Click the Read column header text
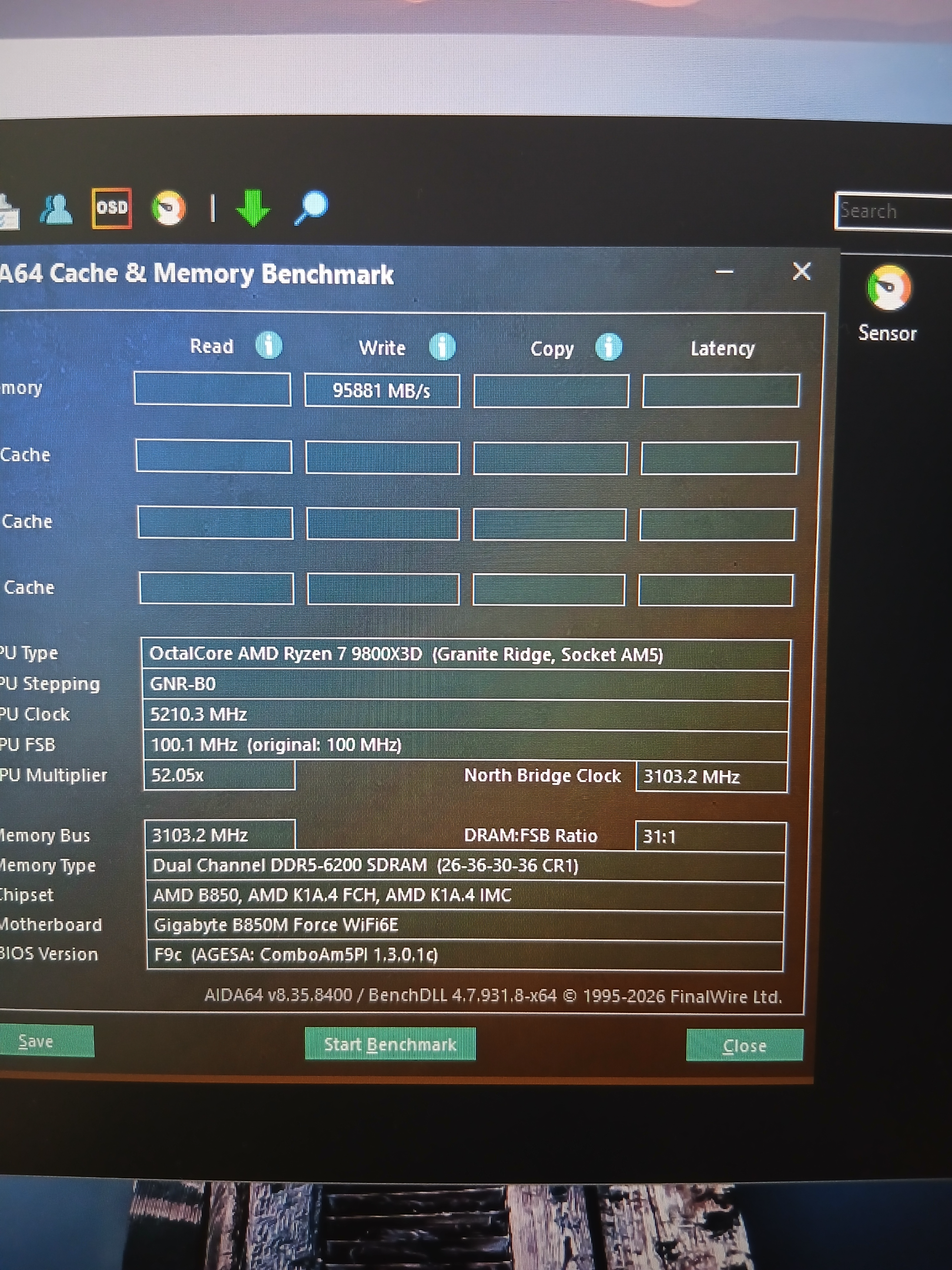This screenshot has height=1270, width=952. (212, 346)
